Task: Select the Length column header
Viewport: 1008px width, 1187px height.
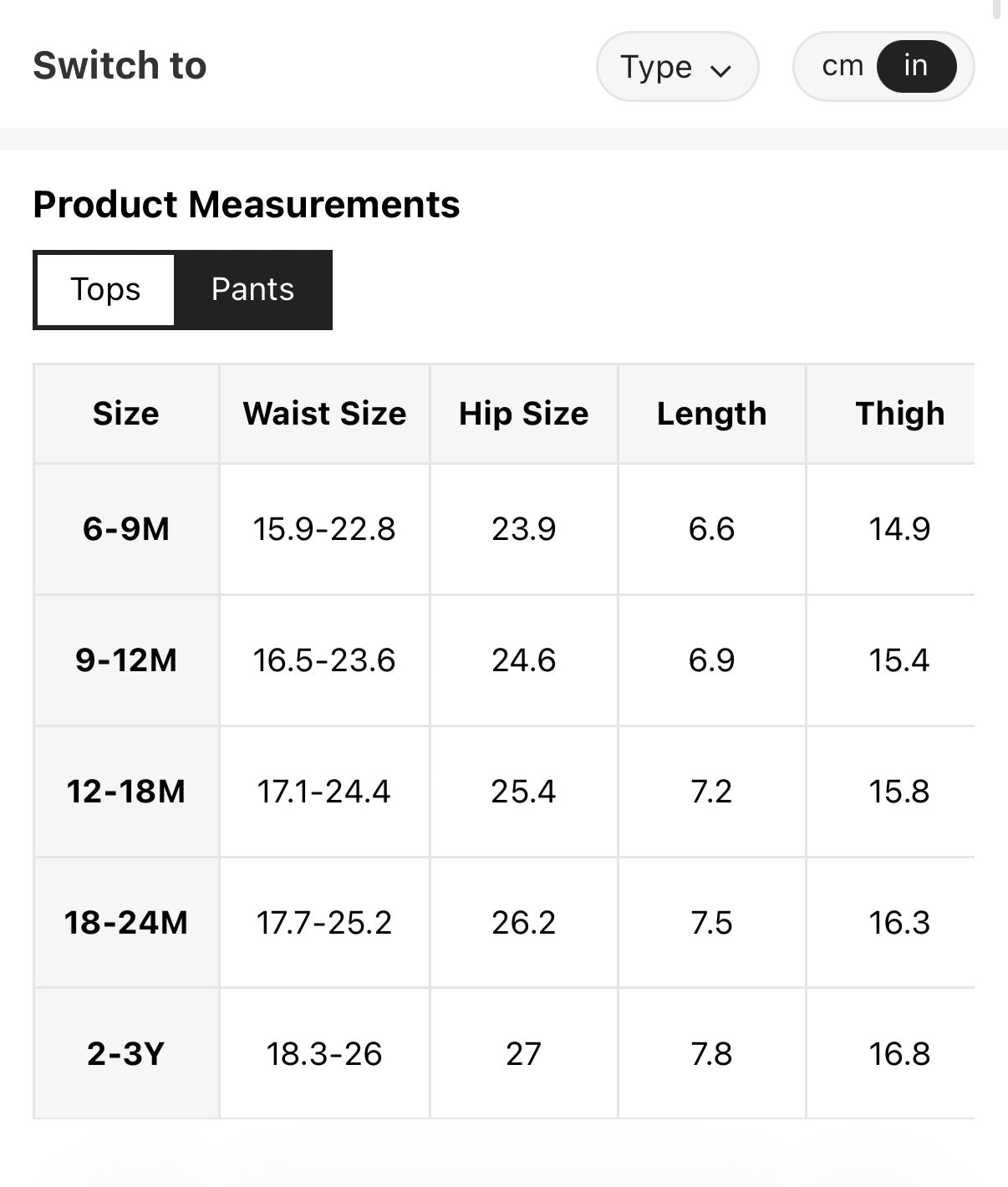Action: [711, 413]
